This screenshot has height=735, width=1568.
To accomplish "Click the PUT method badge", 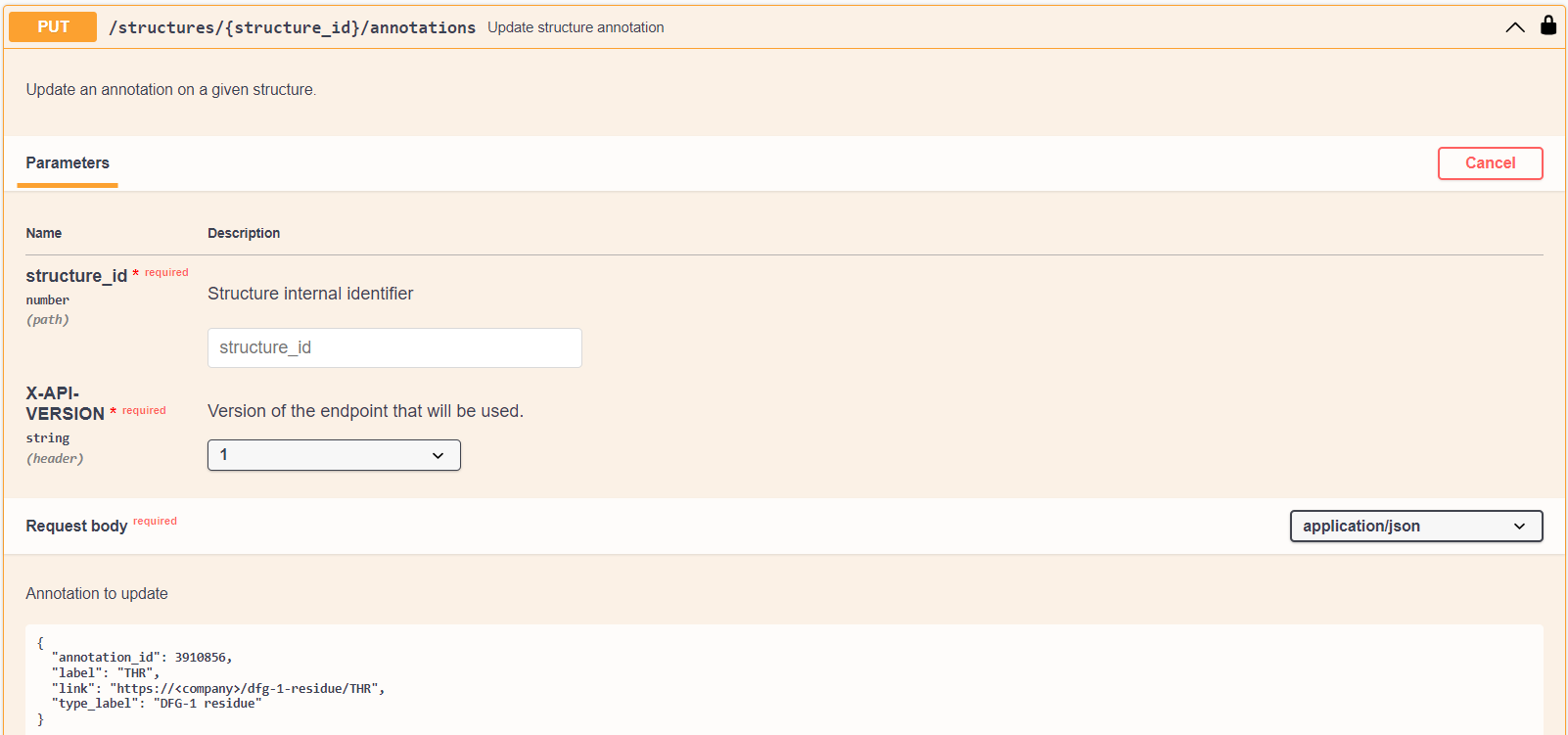I will (x=53, y=27).
